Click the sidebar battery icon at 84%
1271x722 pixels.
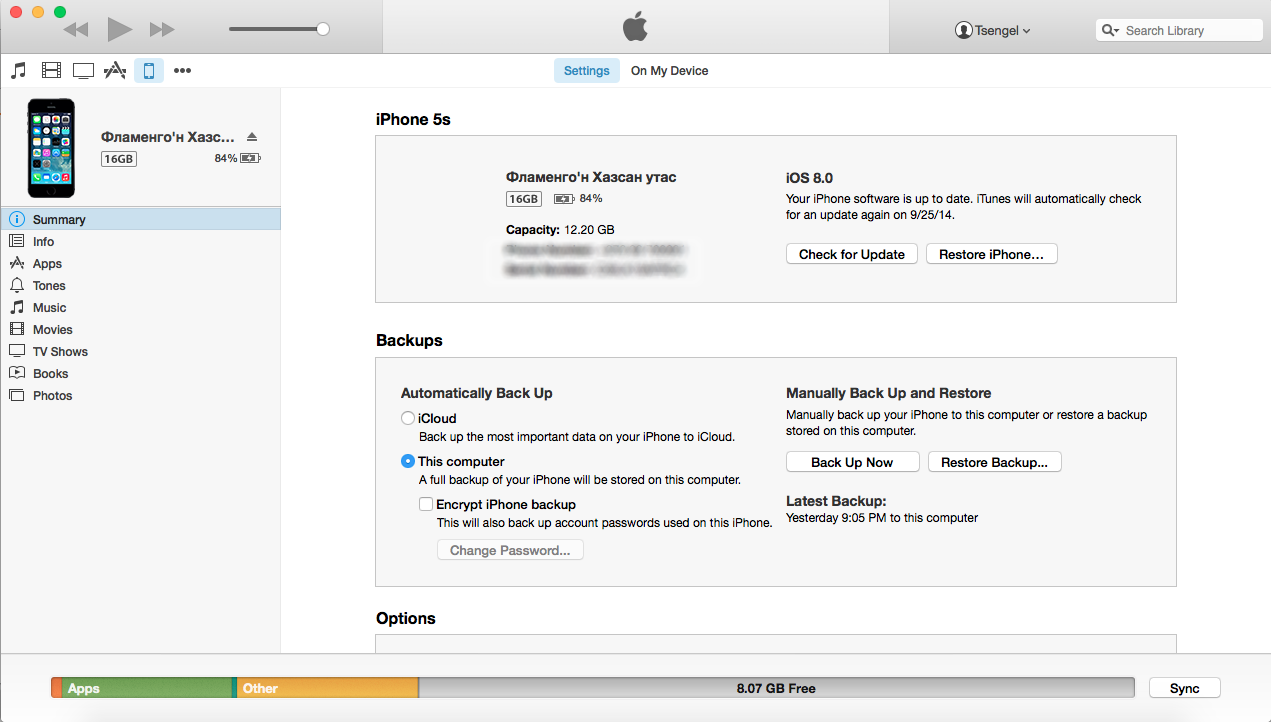pyautogui.click(x=250, y=158)
